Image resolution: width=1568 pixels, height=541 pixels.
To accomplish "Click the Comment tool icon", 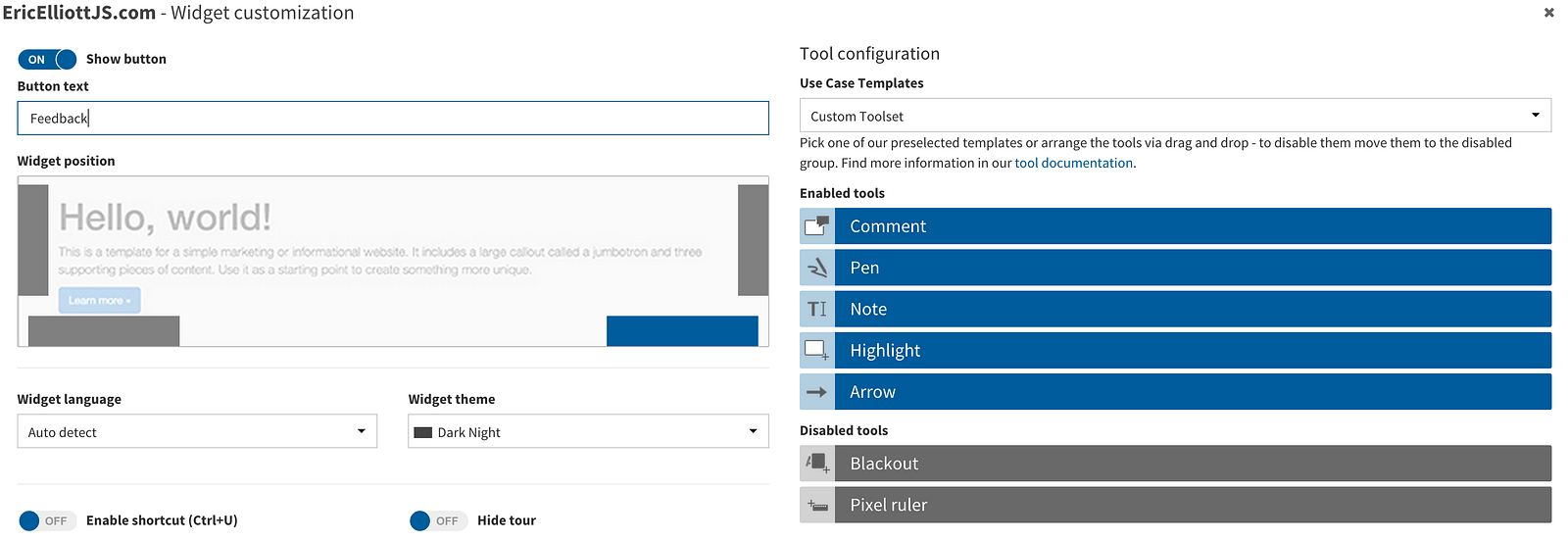I will [817, 226].
